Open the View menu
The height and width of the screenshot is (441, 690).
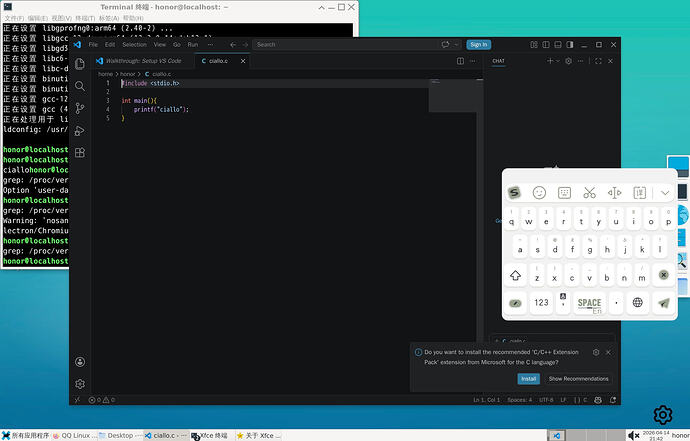click(160, 44)
